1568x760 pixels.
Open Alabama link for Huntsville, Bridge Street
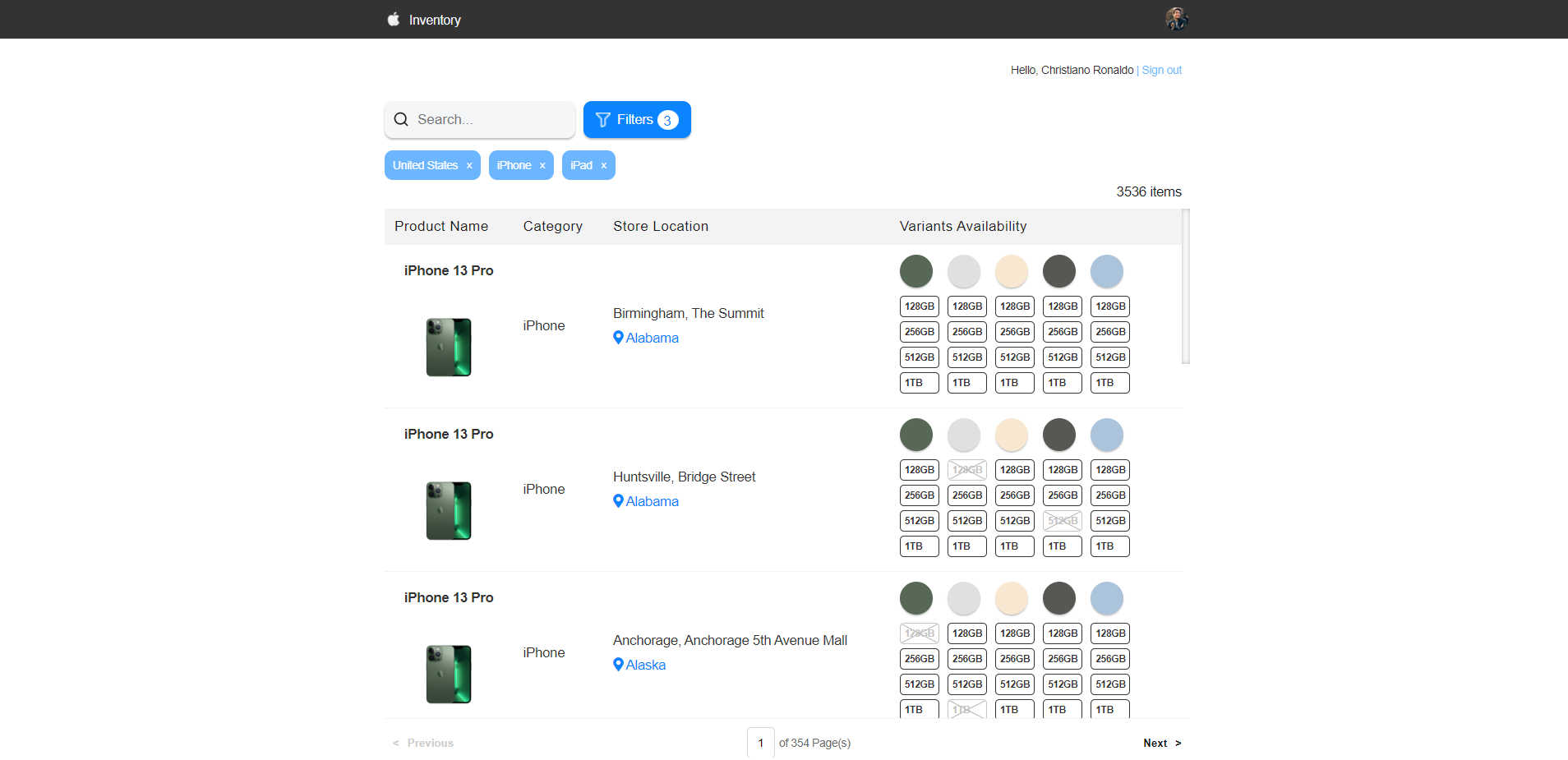click(653, 501)
